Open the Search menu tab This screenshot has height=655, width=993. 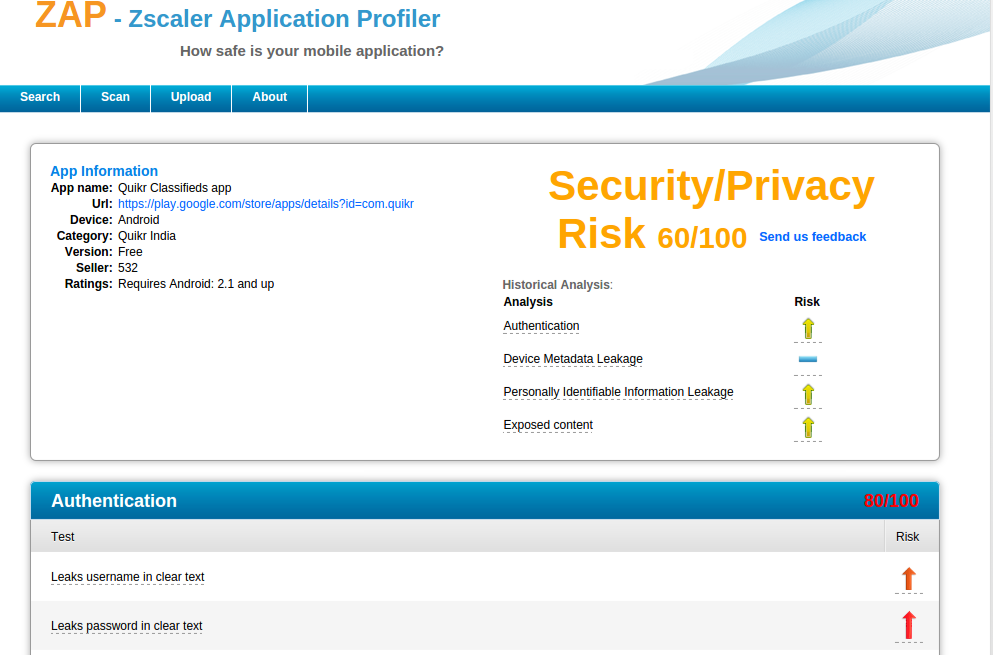[x=40, y=97]
